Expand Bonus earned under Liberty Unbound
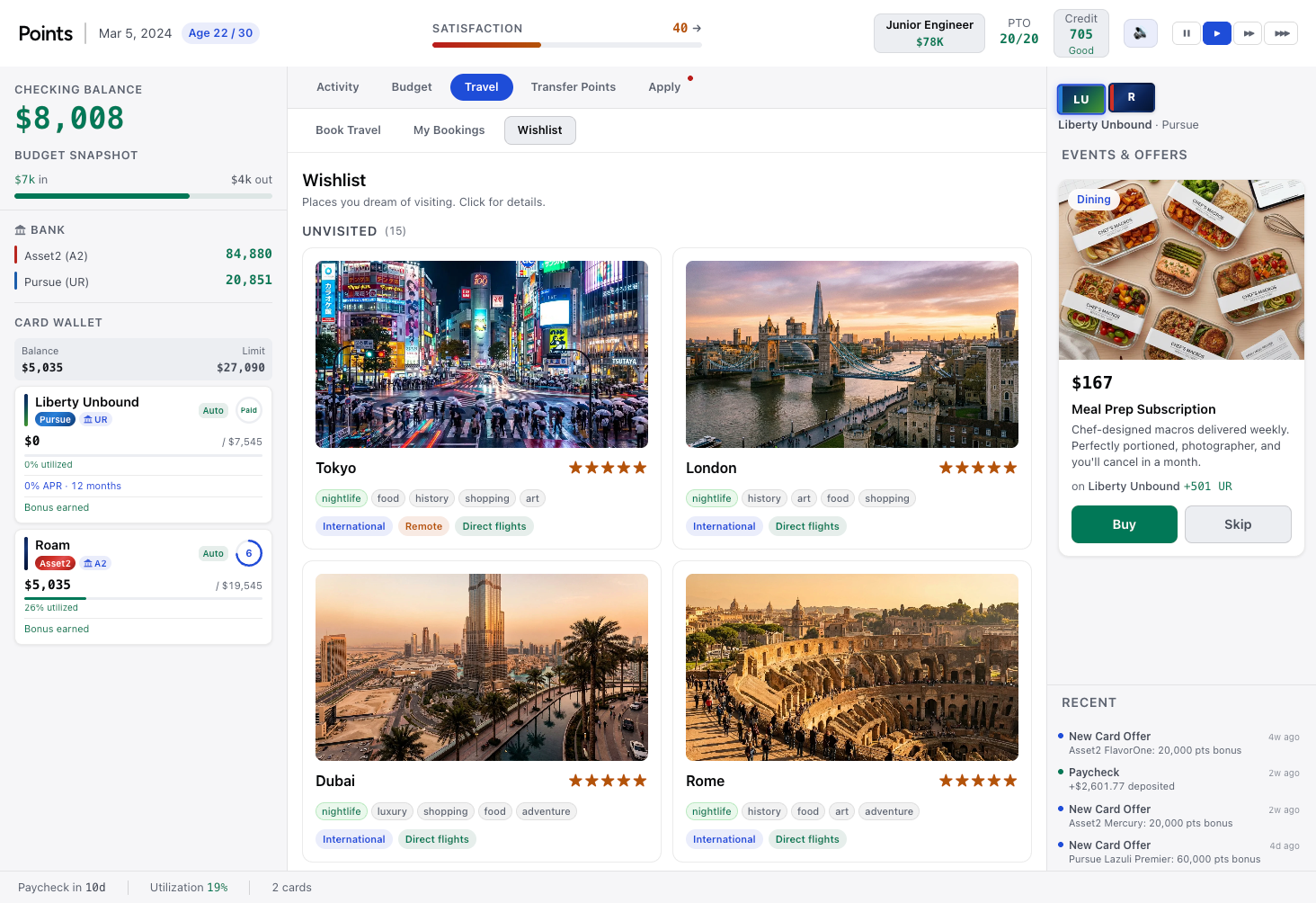The image size is (1316, 903). [56, 507]
